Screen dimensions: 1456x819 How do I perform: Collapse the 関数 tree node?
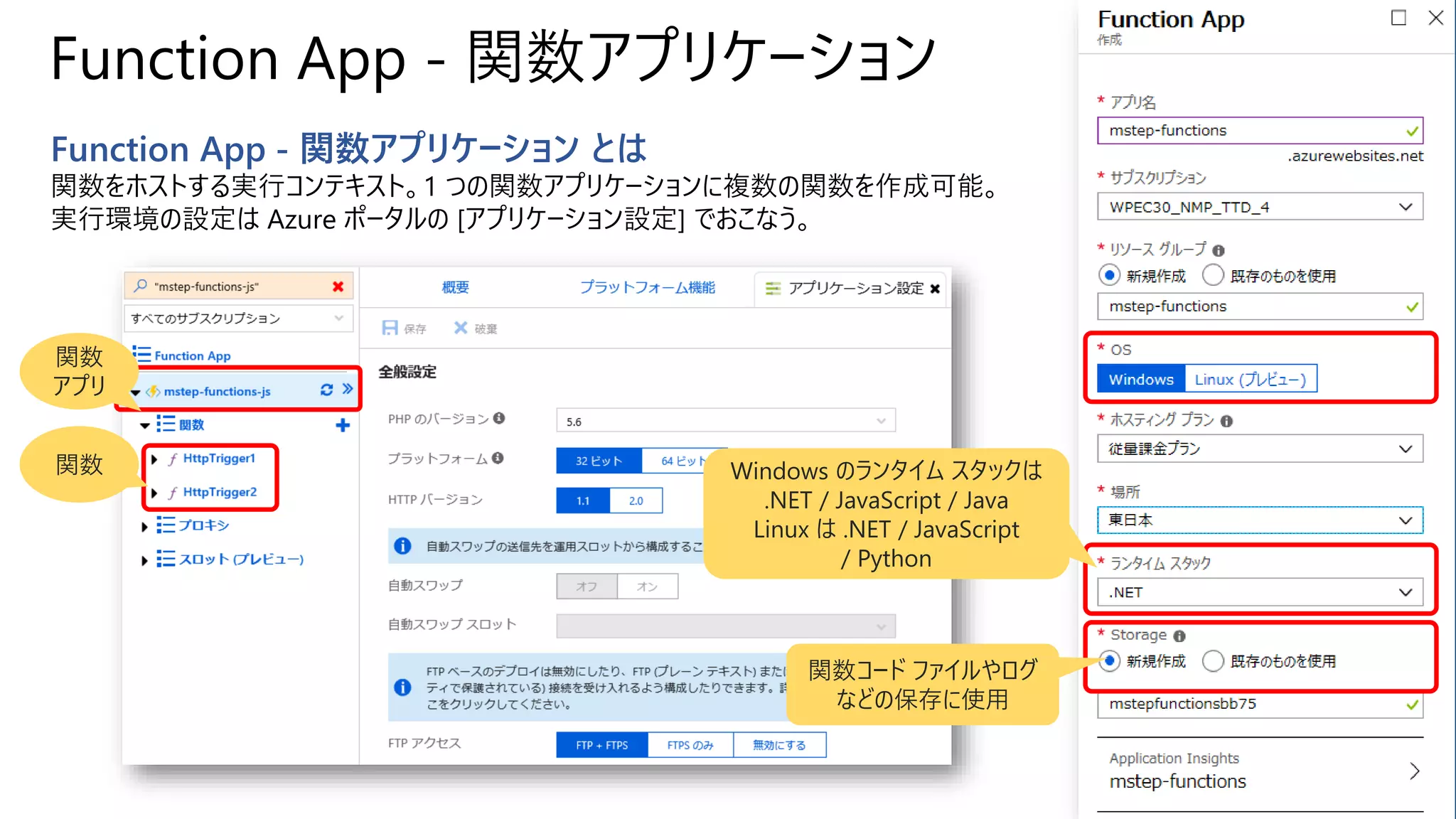click(145, 426)
